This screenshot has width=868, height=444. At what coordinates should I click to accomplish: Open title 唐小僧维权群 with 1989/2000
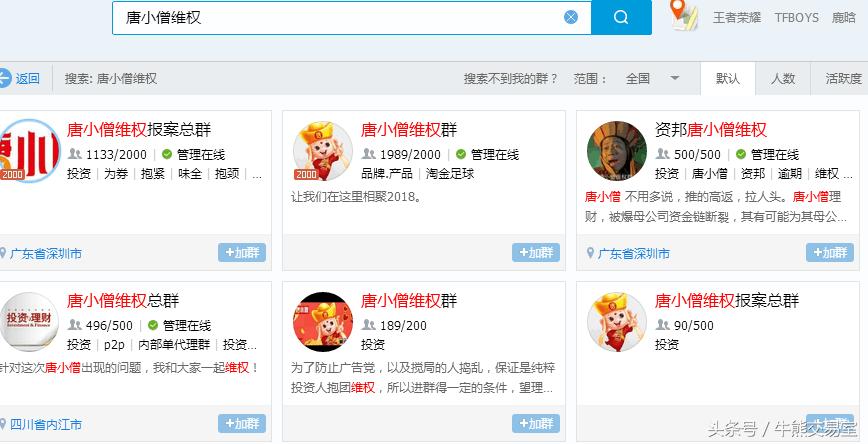pyautogui.click(x=409, y=130)
